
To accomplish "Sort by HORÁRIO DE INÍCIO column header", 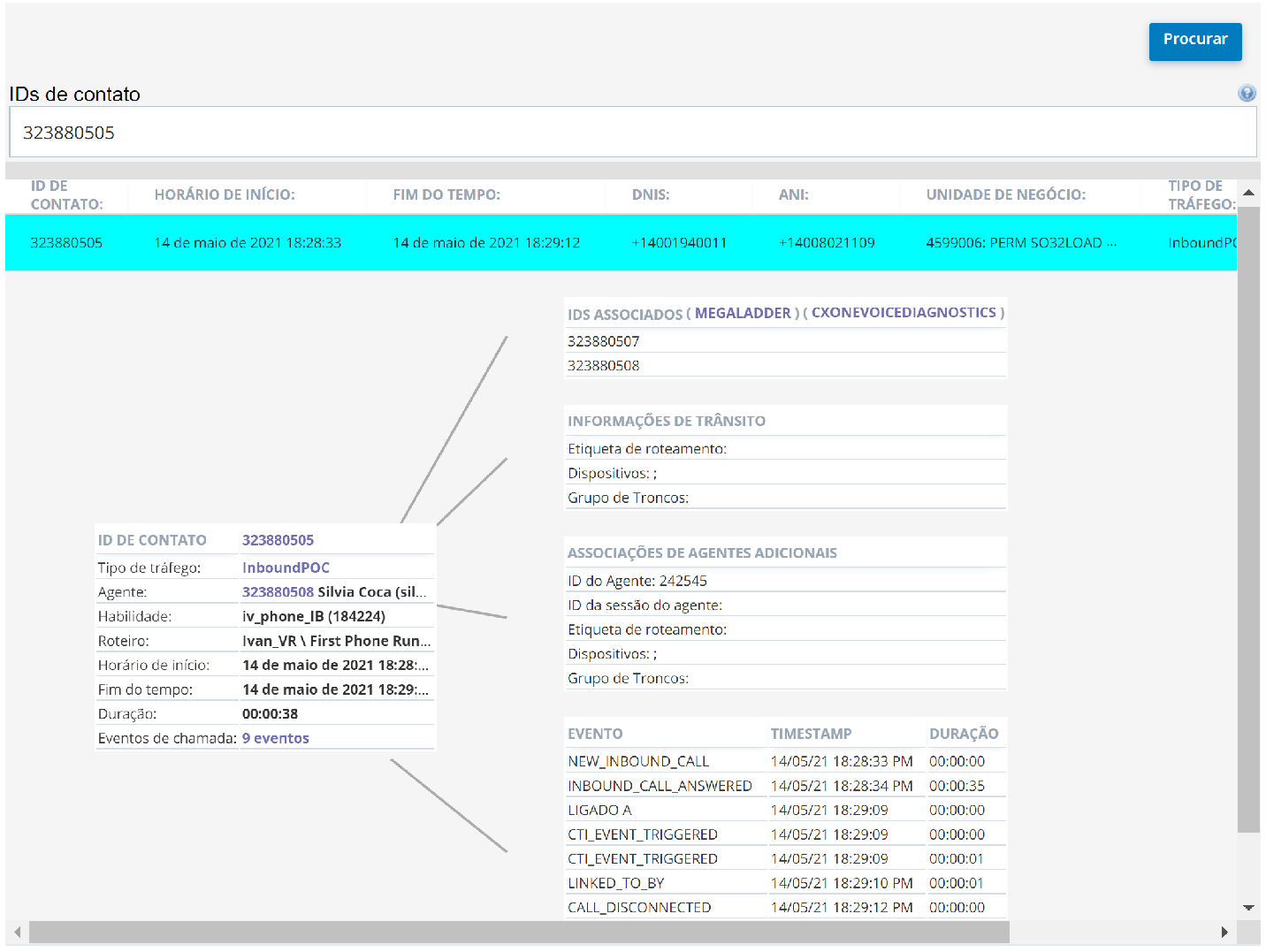I will tap(225, 194).
